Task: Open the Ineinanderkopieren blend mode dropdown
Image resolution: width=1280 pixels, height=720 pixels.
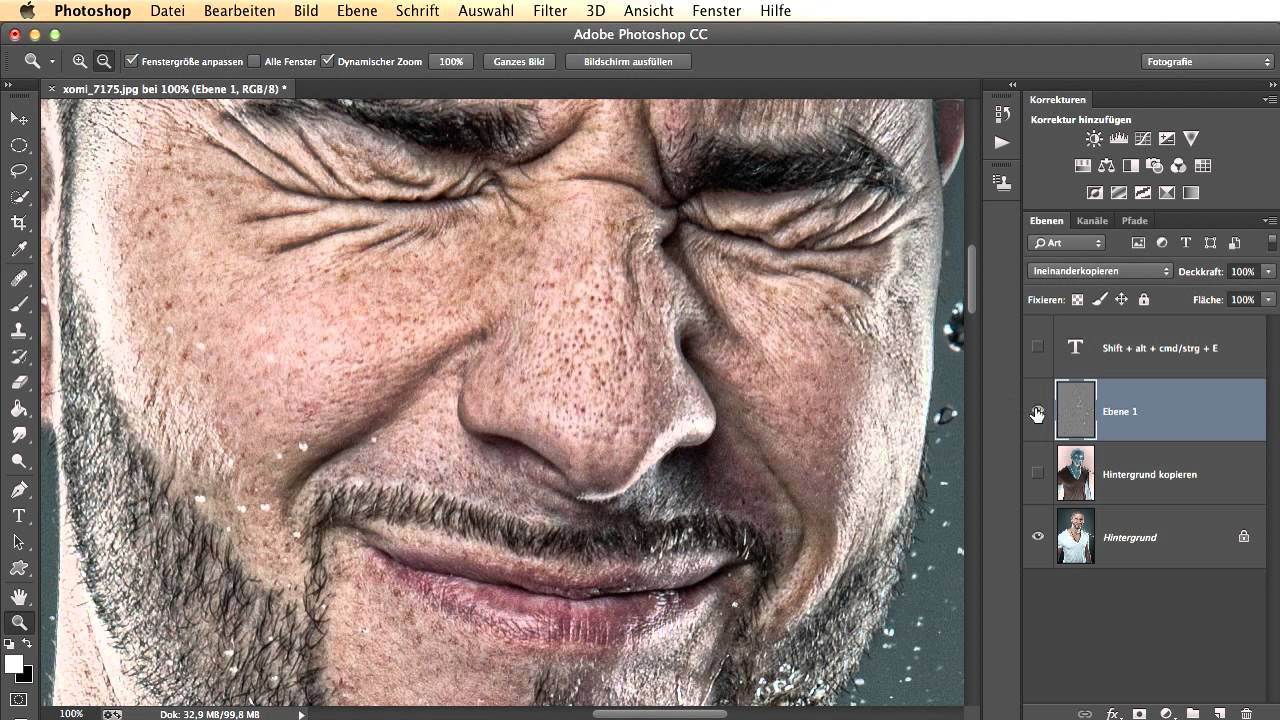Action: pos(1099,271)
